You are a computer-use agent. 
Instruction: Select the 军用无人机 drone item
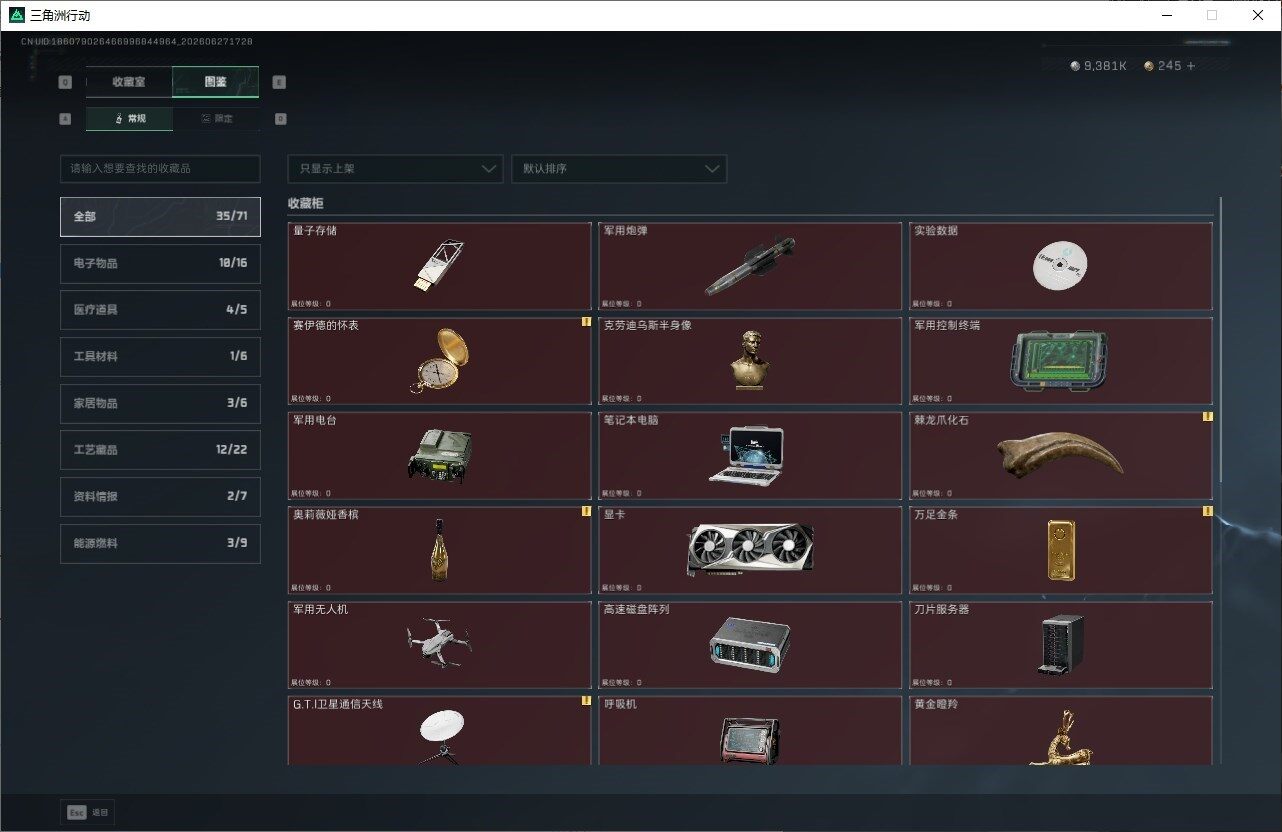point(439,645)
